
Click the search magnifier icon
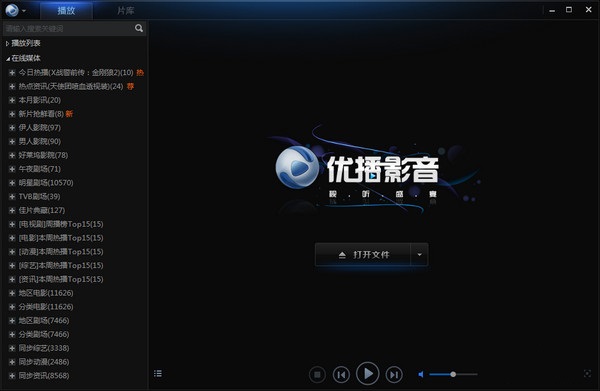click(x=139, y=28)
